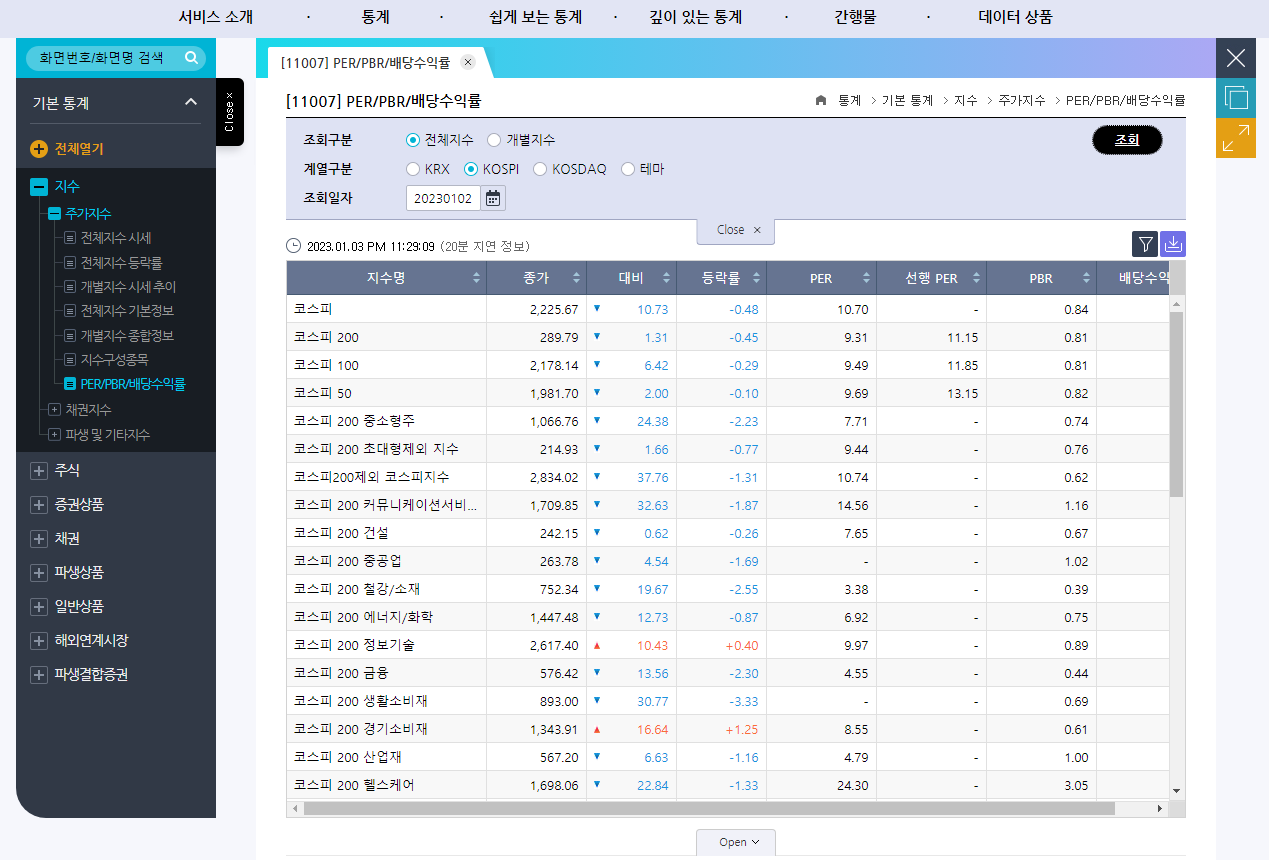The height and width of the screenshot is (860, 1269).
Task: Click the filter icon above the table
Action: (1145, 244)
